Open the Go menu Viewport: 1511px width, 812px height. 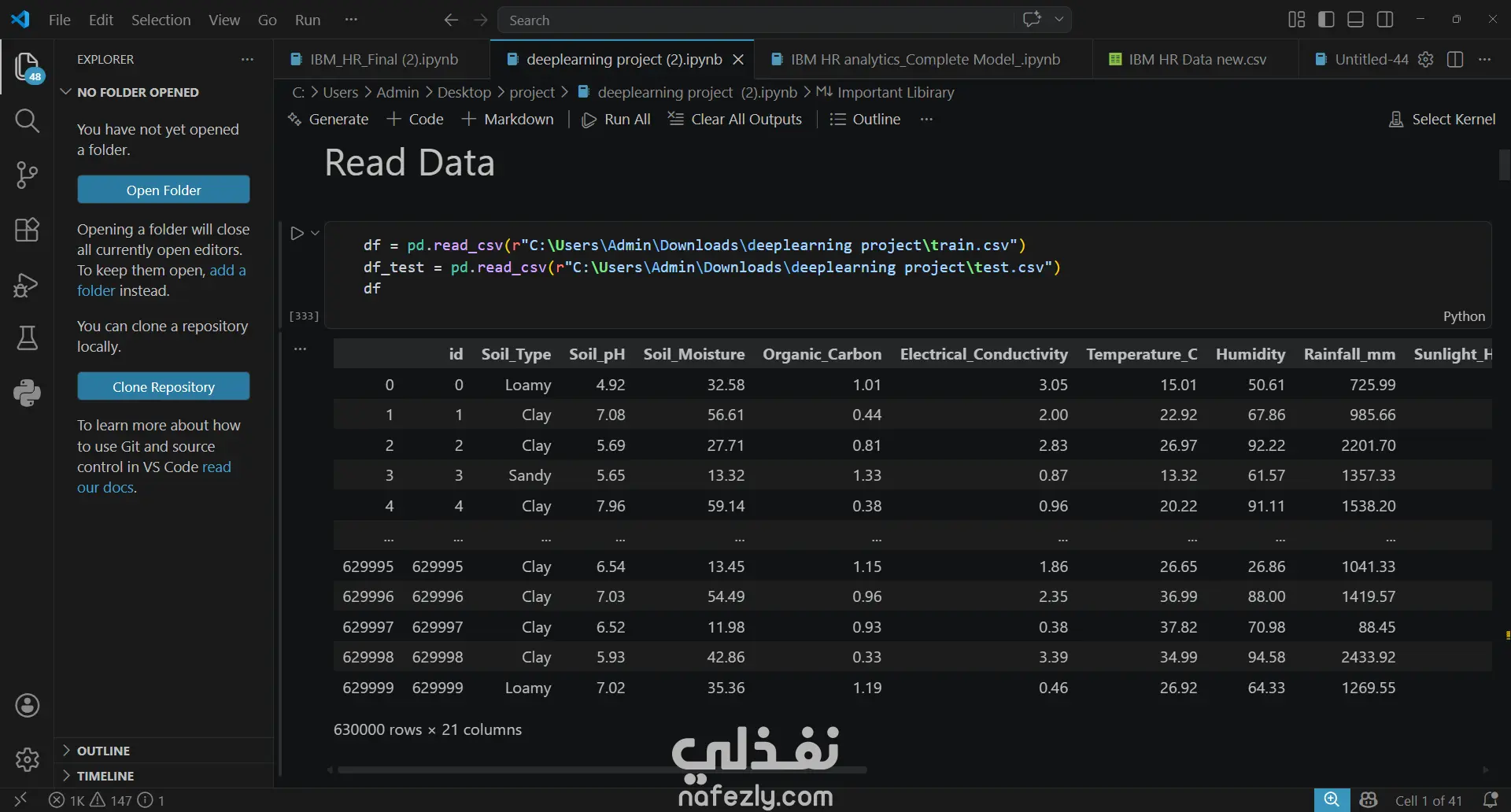pos(268,20)
